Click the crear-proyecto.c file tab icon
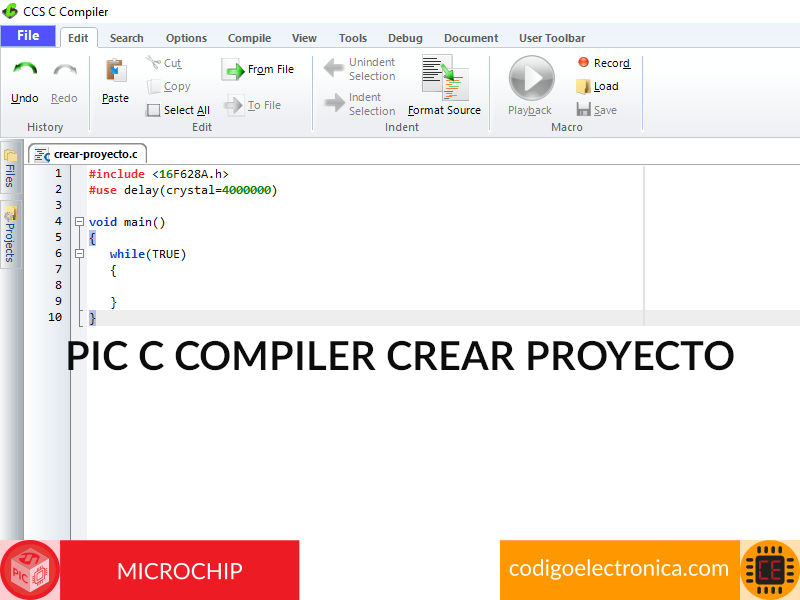Image resolution: width=800 pixels, height=600 pixels. pyautogui.click(x=41, y=155)
